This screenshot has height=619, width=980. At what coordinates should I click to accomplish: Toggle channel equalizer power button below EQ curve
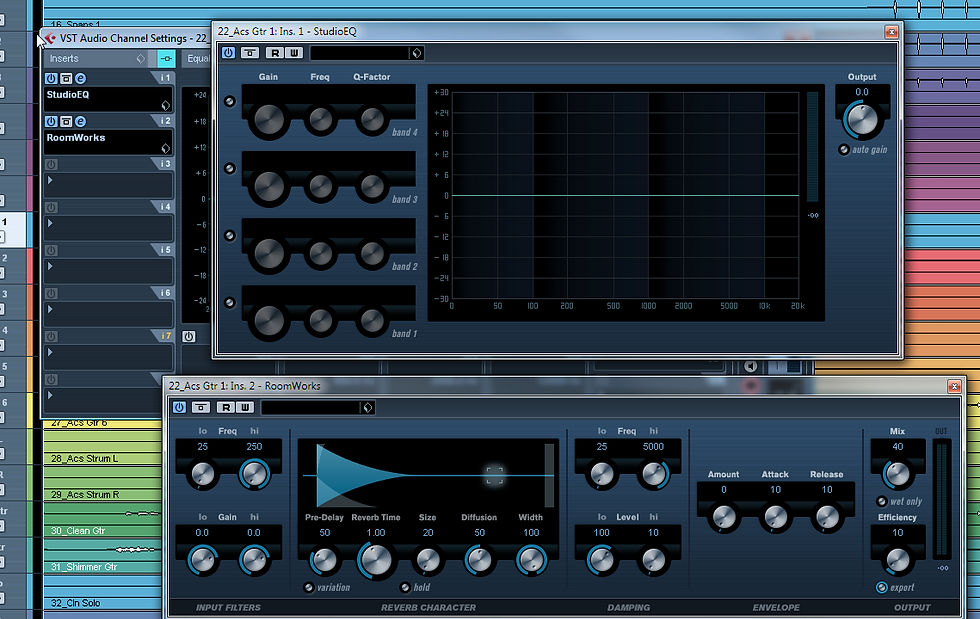(x=189, y=336)
